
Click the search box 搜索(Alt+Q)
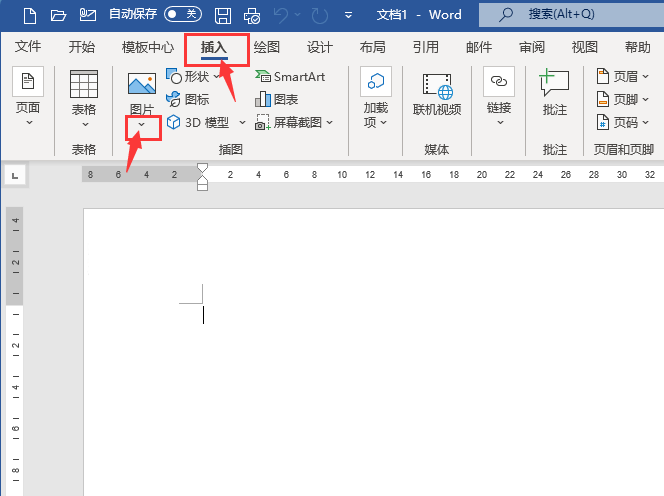coord(571,15)
